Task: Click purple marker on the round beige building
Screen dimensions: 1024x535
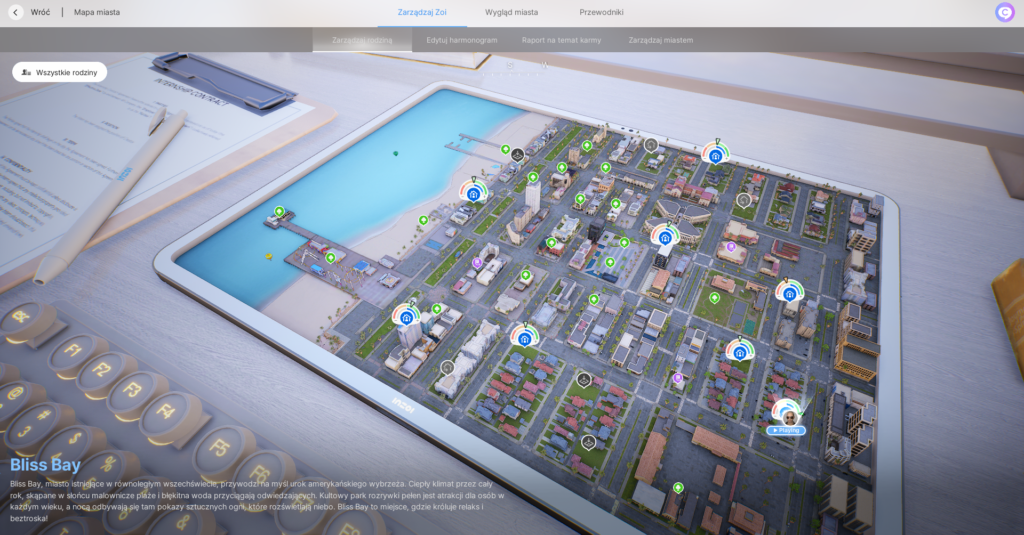Action: tap(731, 247)
